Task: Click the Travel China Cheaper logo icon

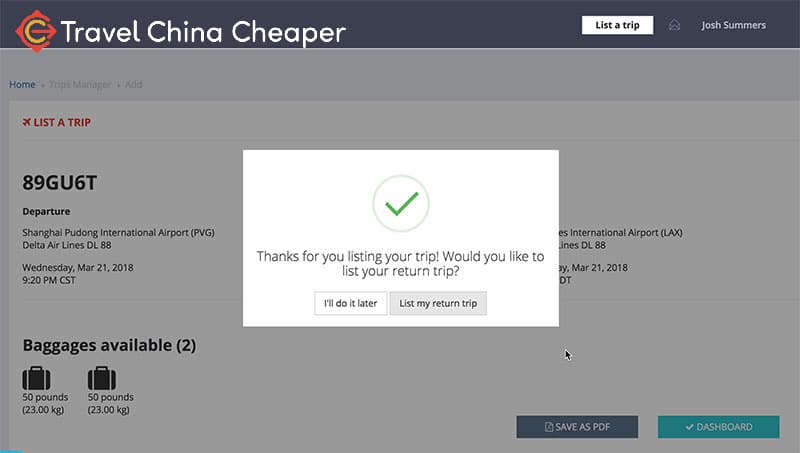Action: click(35, 31)
